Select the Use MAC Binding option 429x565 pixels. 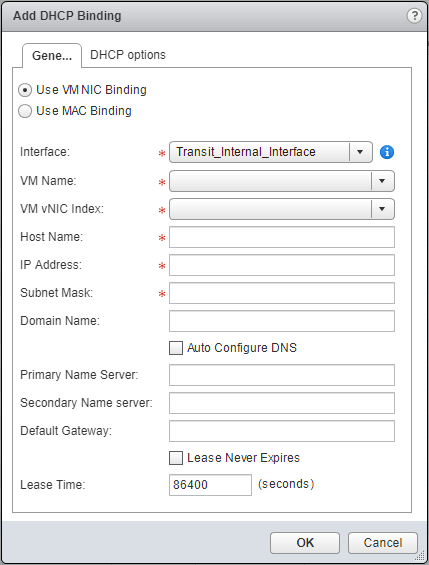point(25,111)
